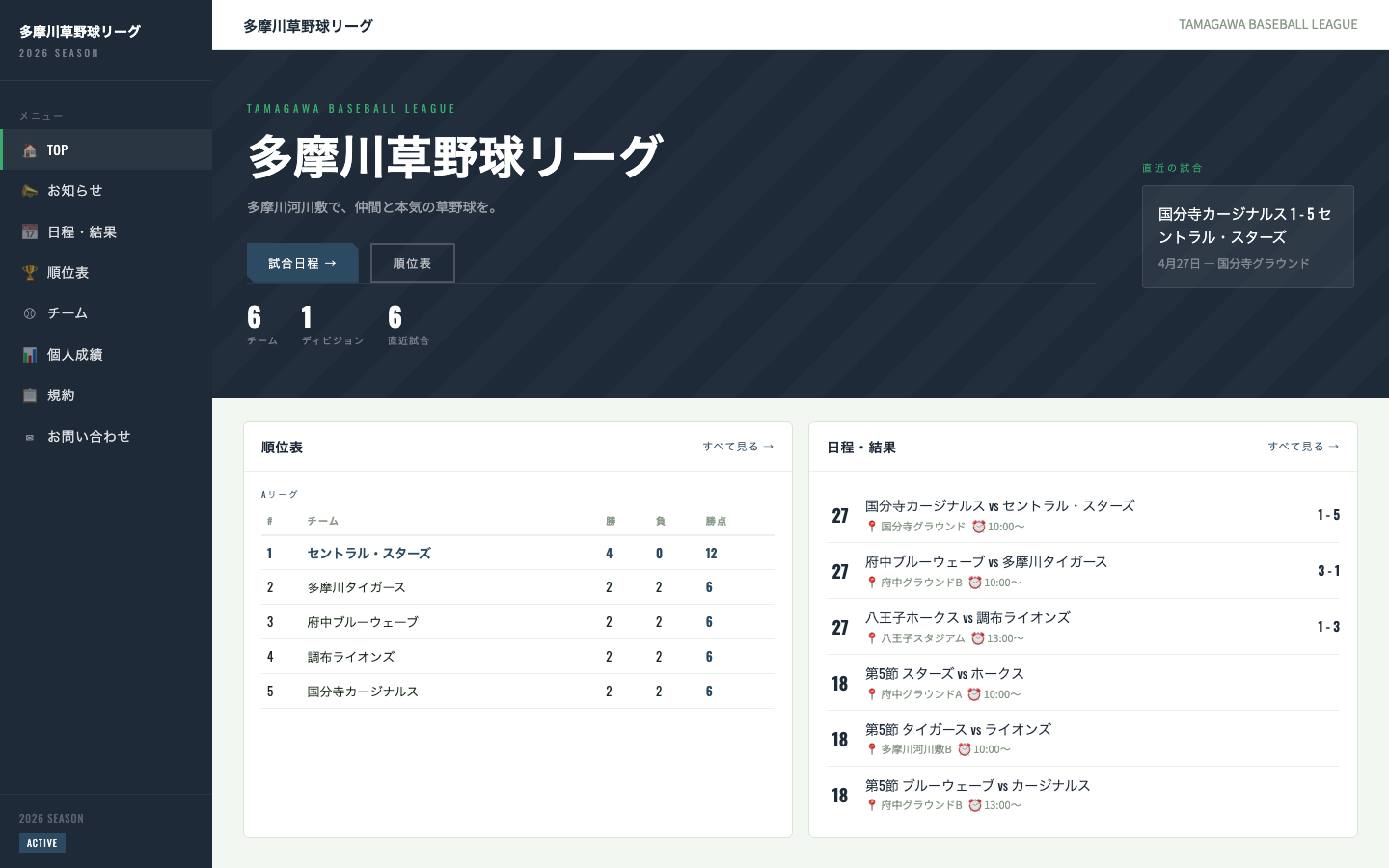The width and height of the screenshot is (1389, 868).
Task: Open match 府中ブルーウェーブ vs 多摩川タイガース
Action: click(1083, 571)
